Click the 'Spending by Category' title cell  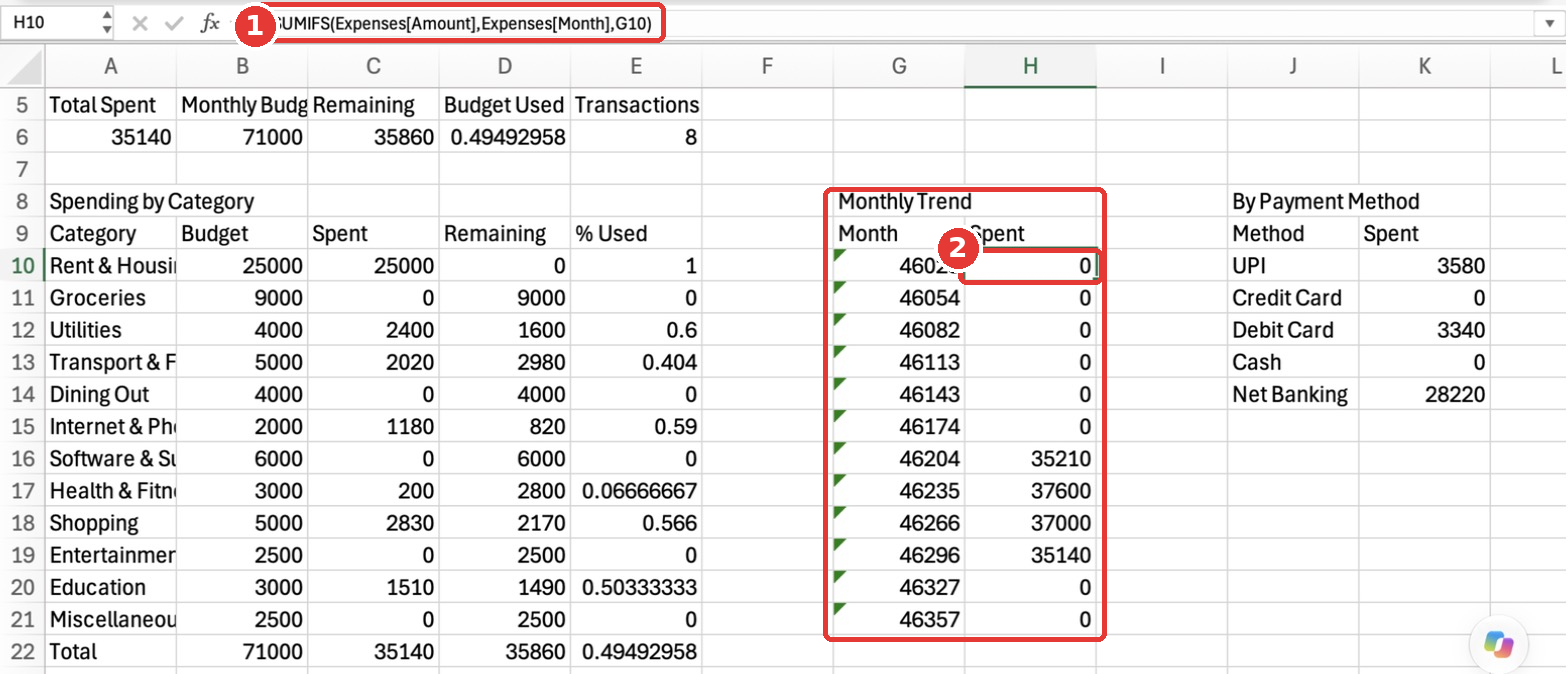click(111, 201)
